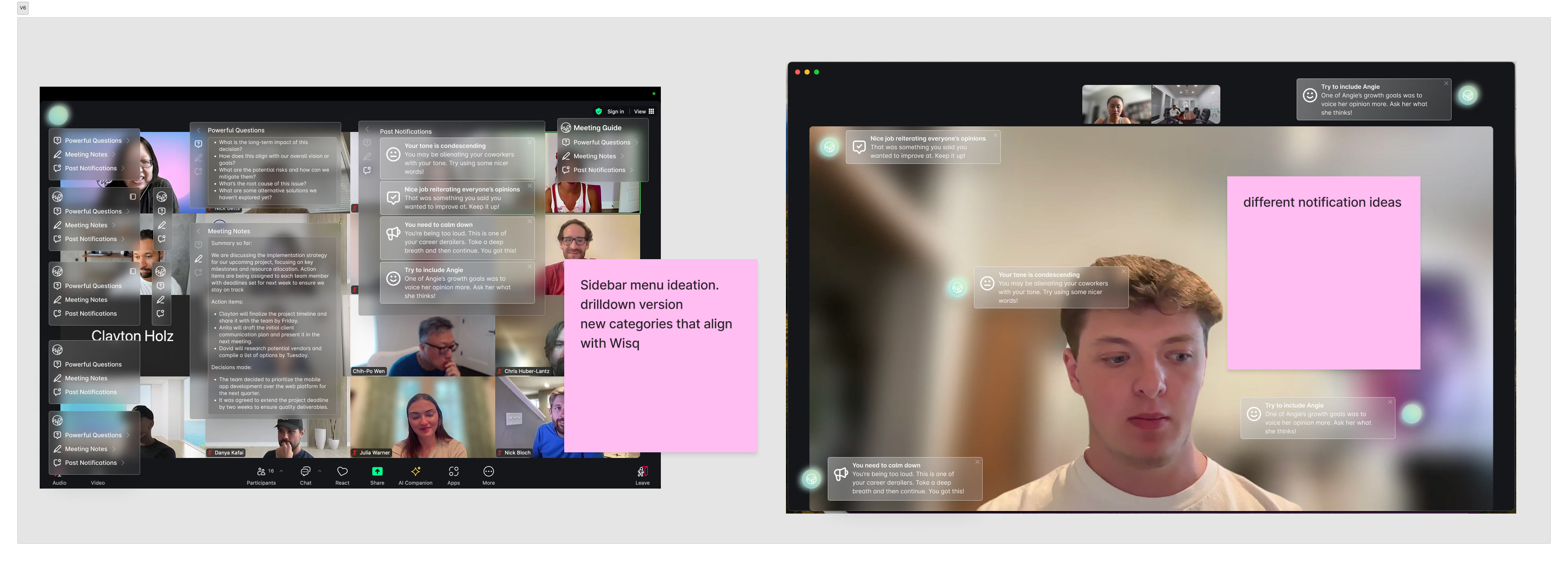Select Powerful Questions under Meeting Guide header
Image resolution: width=1568 pixels, height=561 pixels.
pyautogui.click(x=601, y=142)
